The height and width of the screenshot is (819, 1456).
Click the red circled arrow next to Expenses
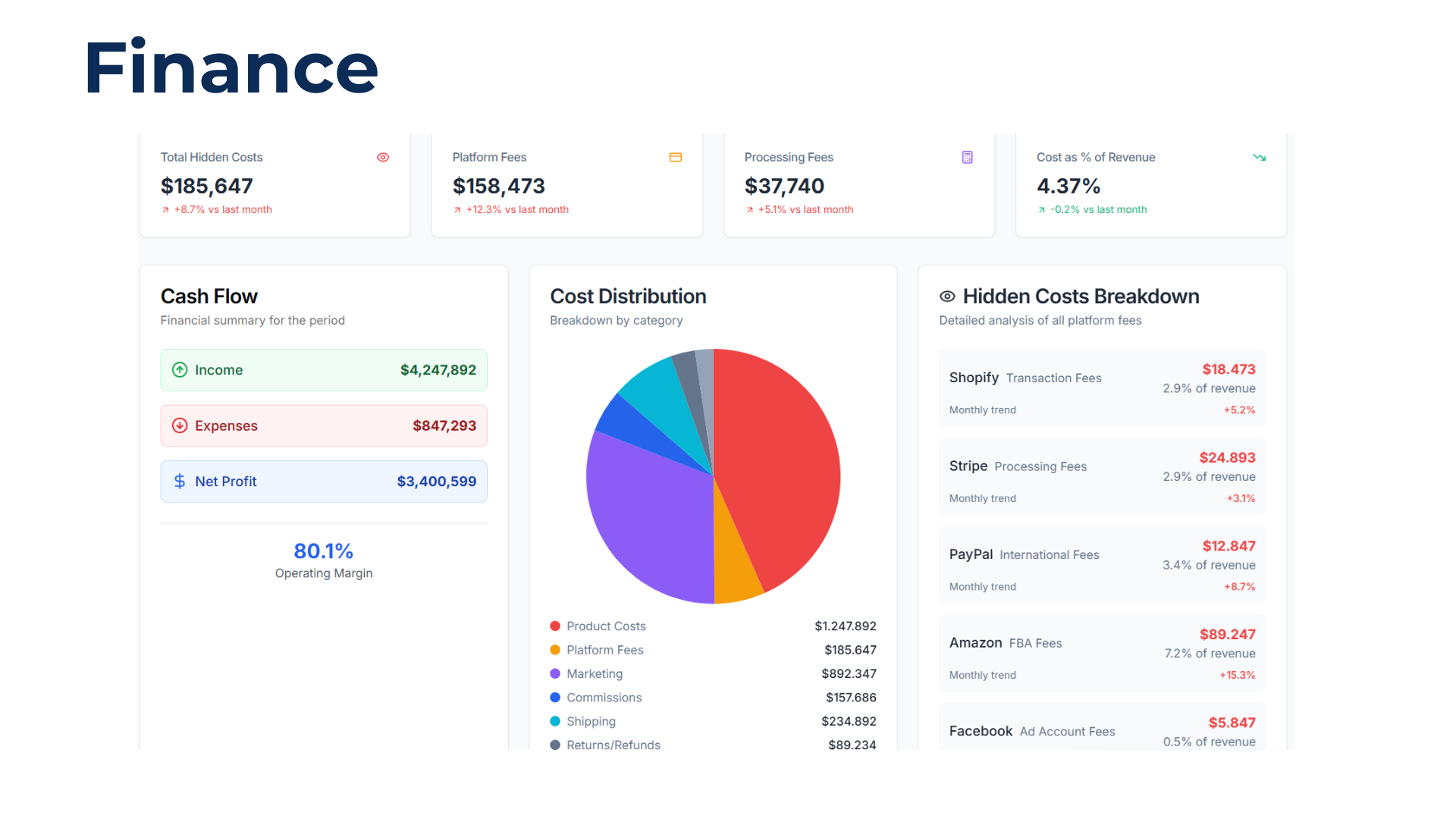(180, 425)
